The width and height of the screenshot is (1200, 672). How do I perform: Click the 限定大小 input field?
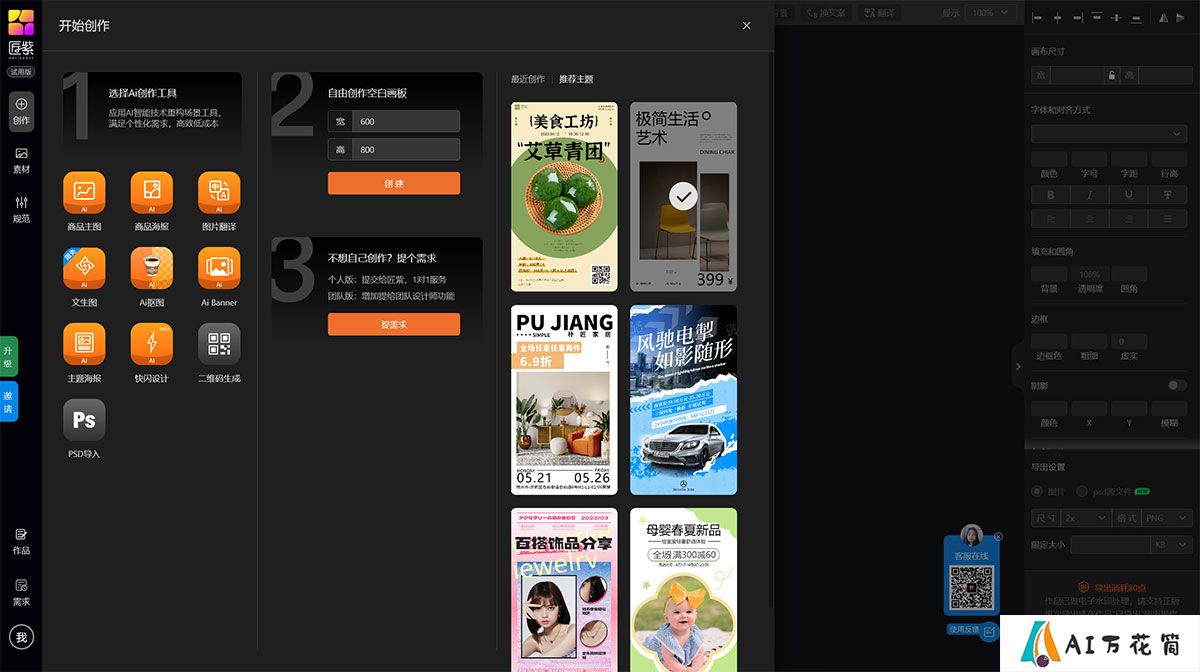coord(1110,545)
